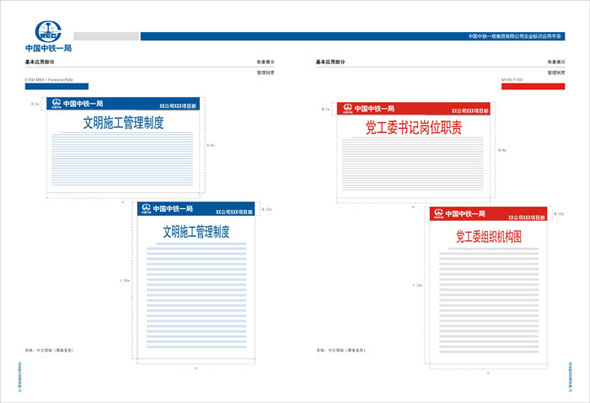Click the logo icon in blue vertical sign header
Screen dimensions: 590x403
click(x=146, y=208)
